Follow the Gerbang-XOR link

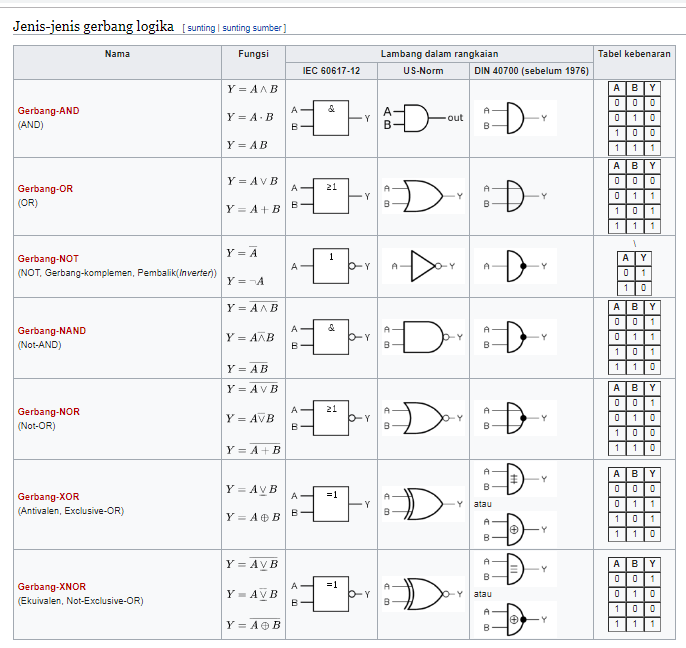(49, 497)
